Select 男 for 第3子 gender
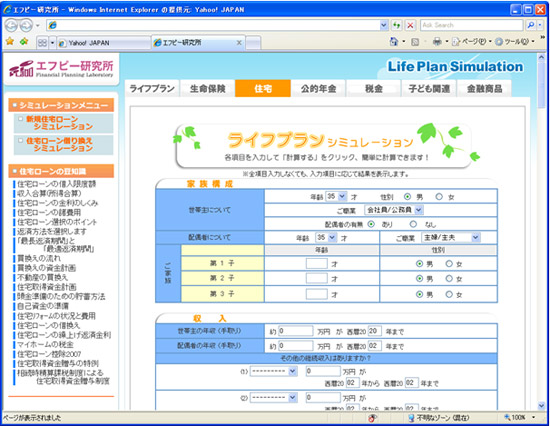Viewport: 550px width, 426px height. coord(419,294)
